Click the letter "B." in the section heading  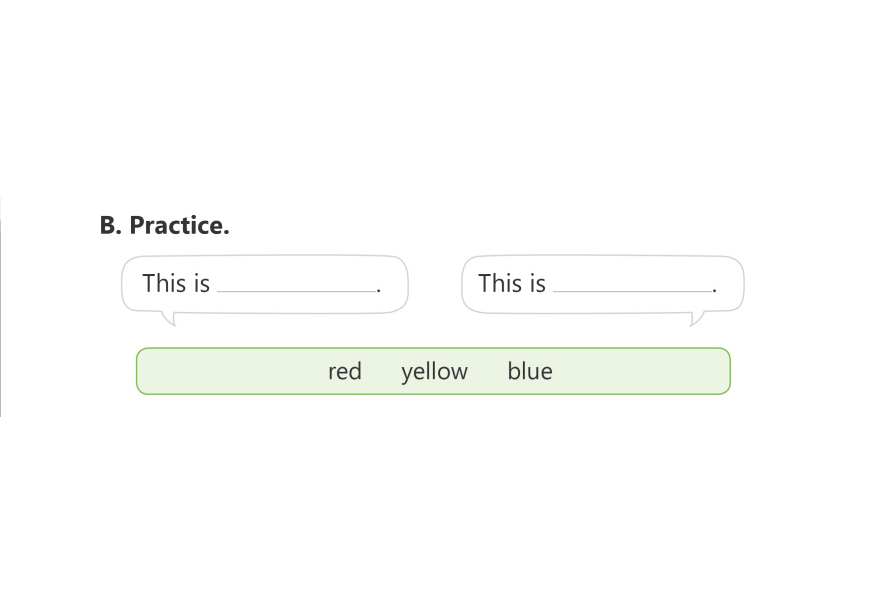point(110,226)
